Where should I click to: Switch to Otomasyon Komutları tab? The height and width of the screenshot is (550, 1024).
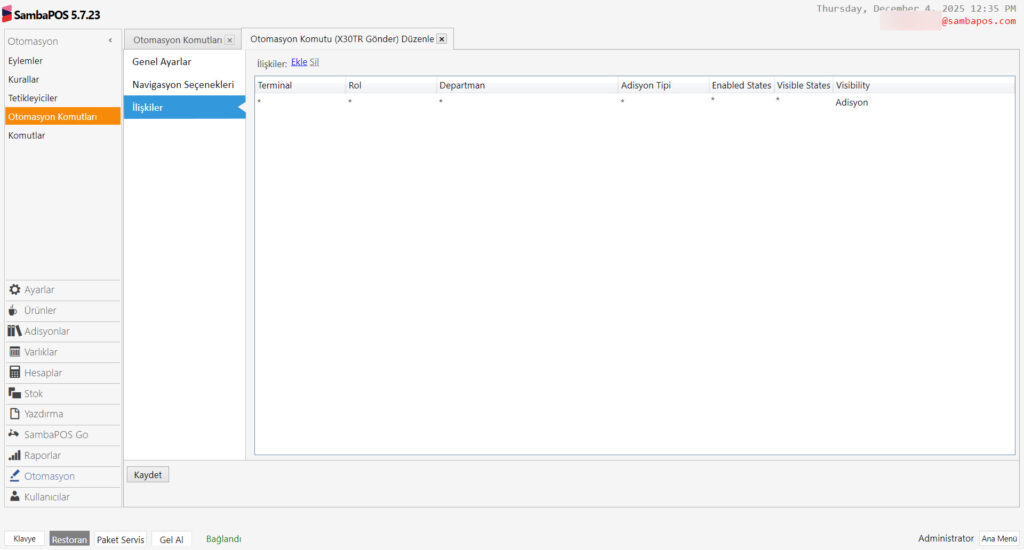177,40
